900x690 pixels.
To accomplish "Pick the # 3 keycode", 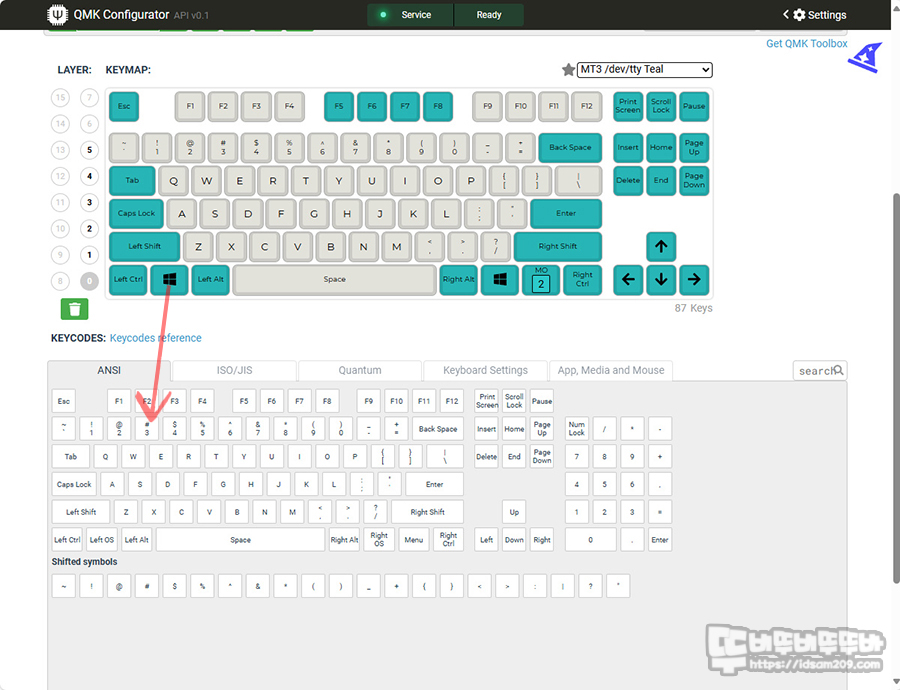I will [147, 429].
